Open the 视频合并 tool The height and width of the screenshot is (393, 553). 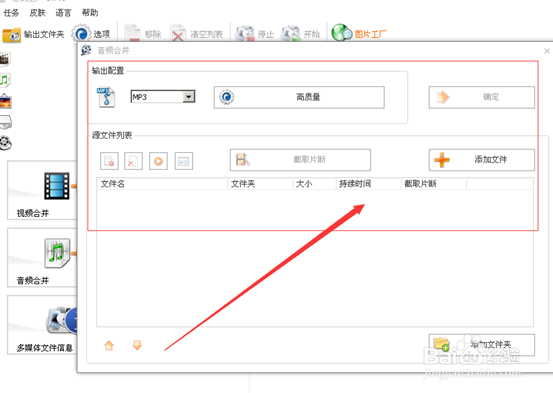click(42, 190)
